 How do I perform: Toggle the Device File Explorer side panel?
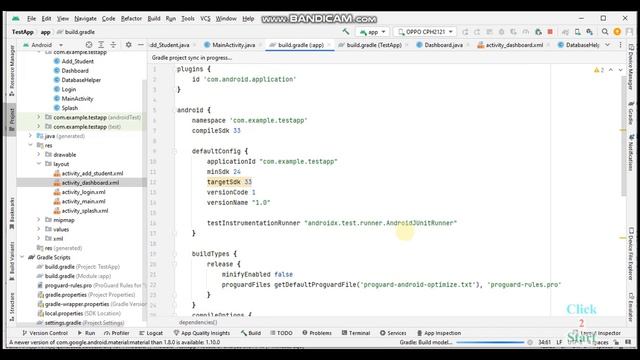(x=631, y=254)
